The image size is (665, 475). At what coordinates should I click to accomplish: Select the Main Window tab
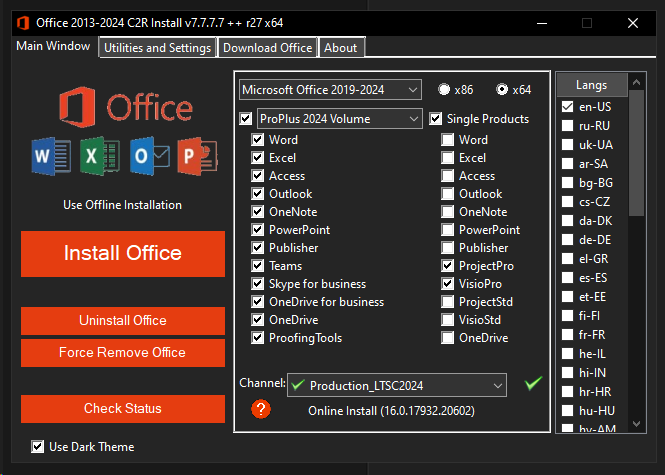pos(53,46)
